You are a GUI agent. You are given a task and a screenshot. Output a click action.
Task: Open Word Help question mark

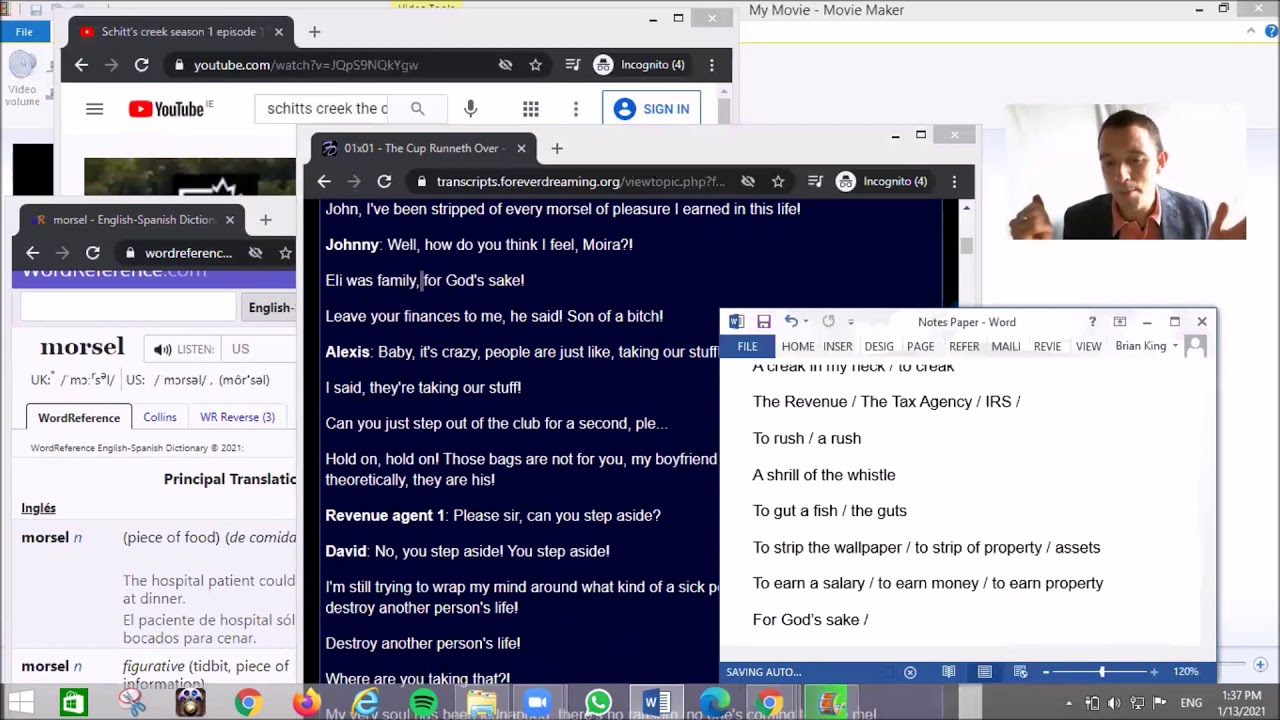[1092, 322]
